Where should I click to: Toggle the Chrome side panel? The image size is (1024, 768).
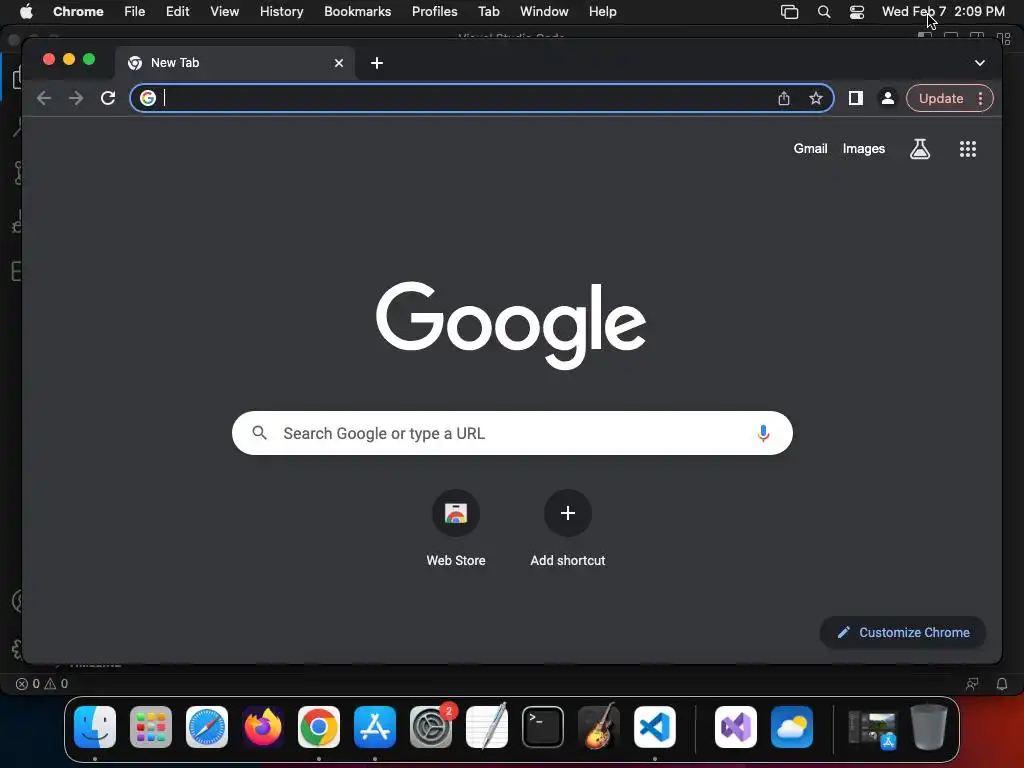tap(856, 98)
